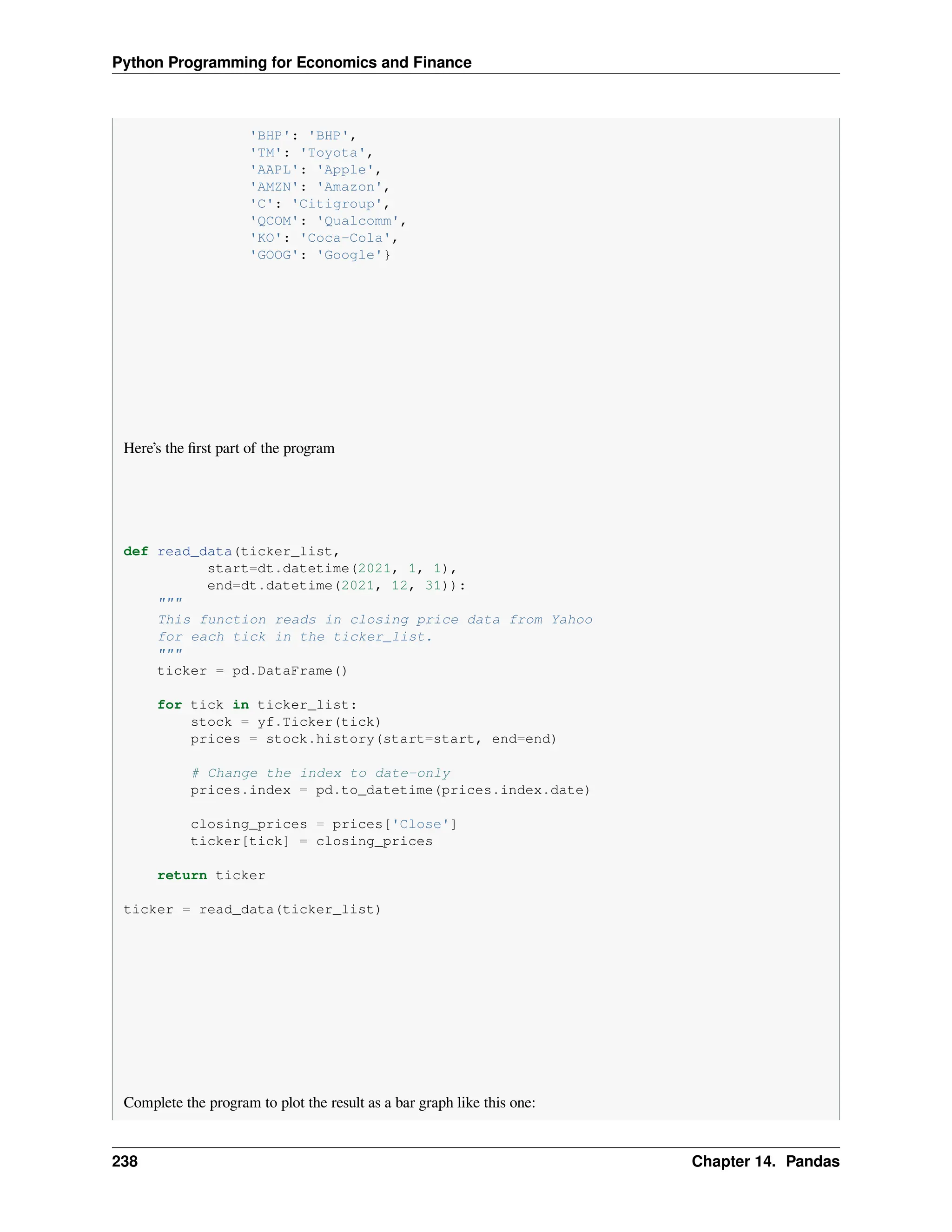
Task: Select the dictionary line 'GOOG': 'Google'
Action: pyautogui.click(x=320, y=255)
